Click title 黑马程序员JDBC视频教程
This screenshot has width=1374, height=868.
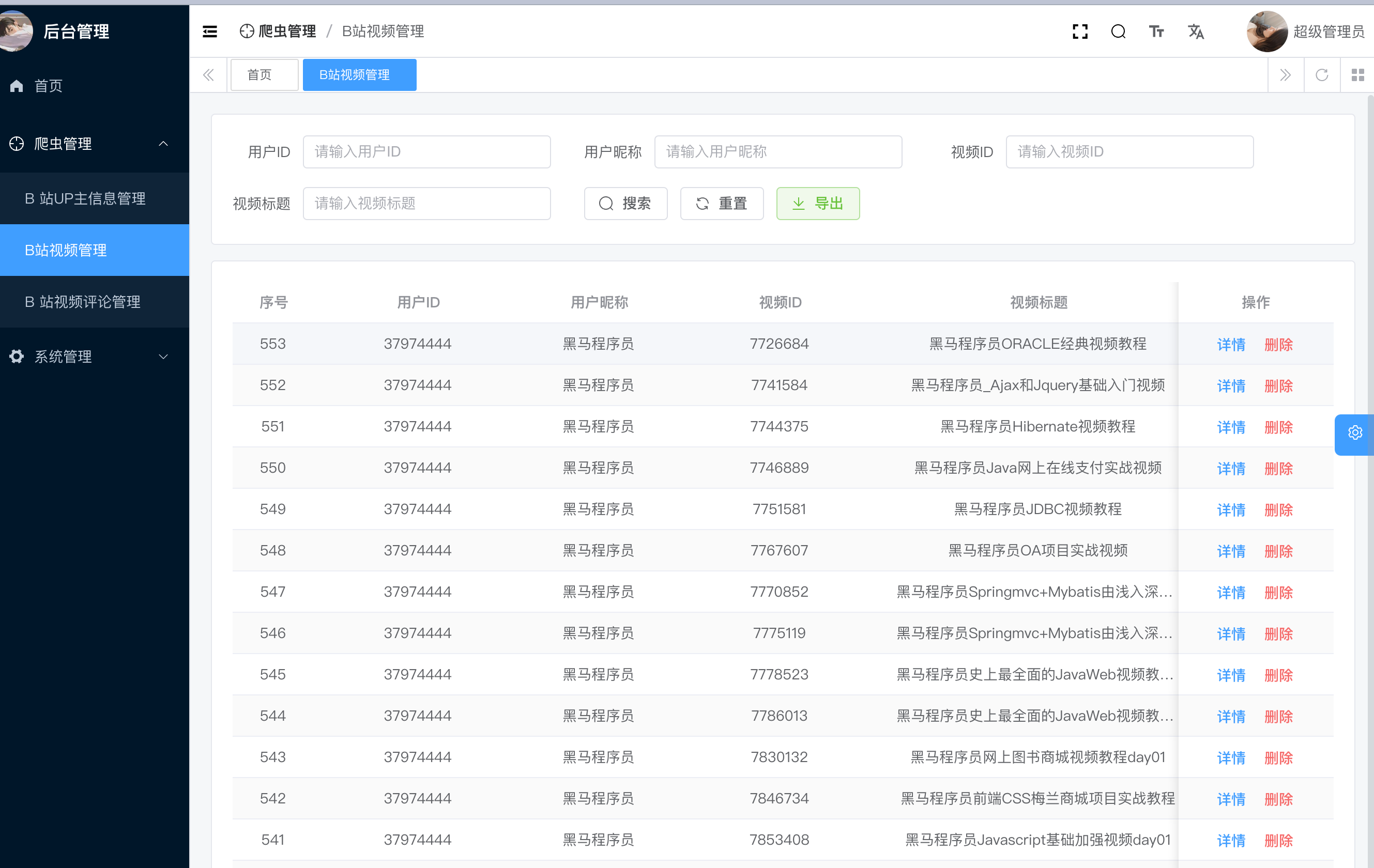coord(1037,509)
